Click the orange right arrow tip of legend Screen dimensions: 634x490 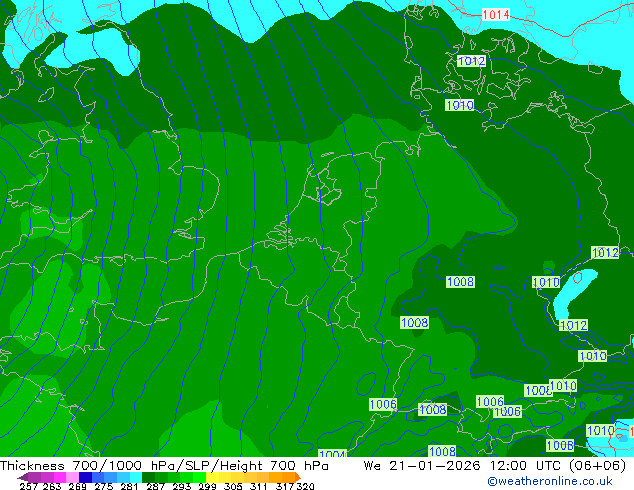(x=298, y=477)
